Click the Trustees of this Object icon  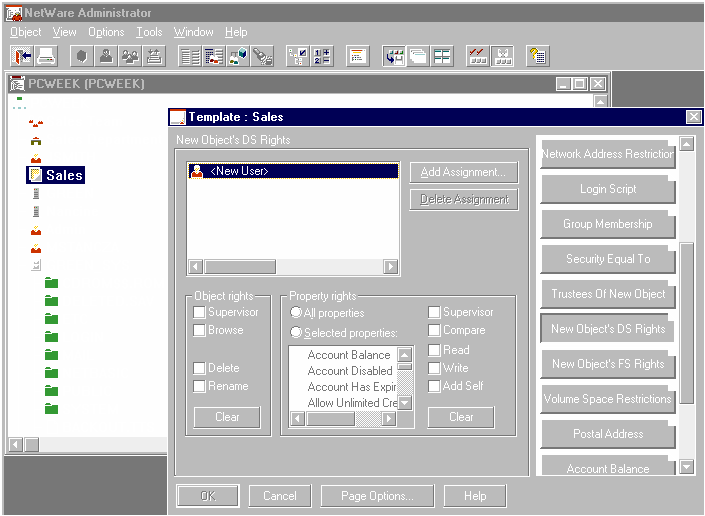coord(238,56)
